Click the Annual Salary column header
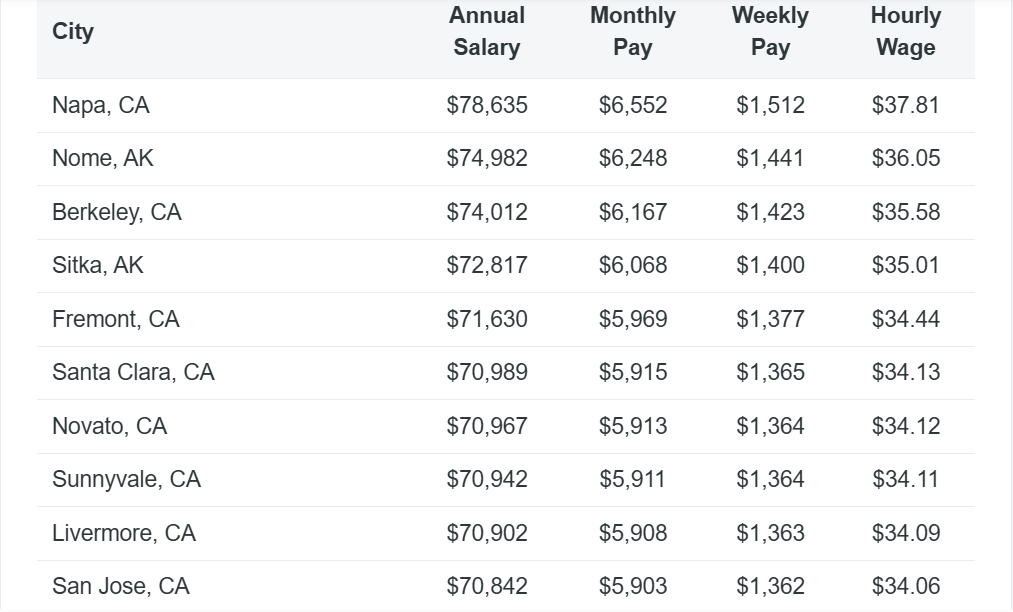The height and width of the screenshot is (612, 1013). (487, 32)
